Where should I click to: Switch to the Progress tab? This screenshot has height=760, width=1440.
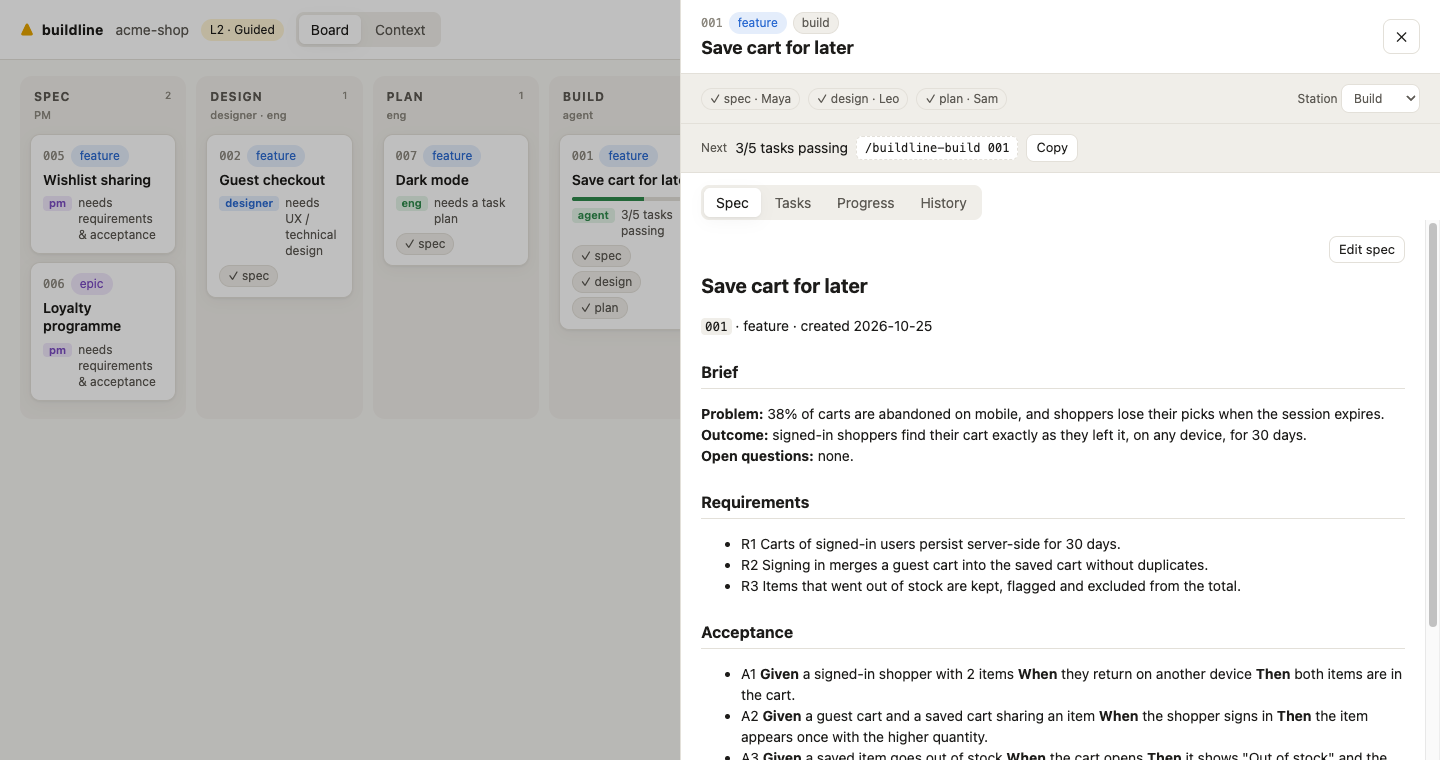coord(865,203)
